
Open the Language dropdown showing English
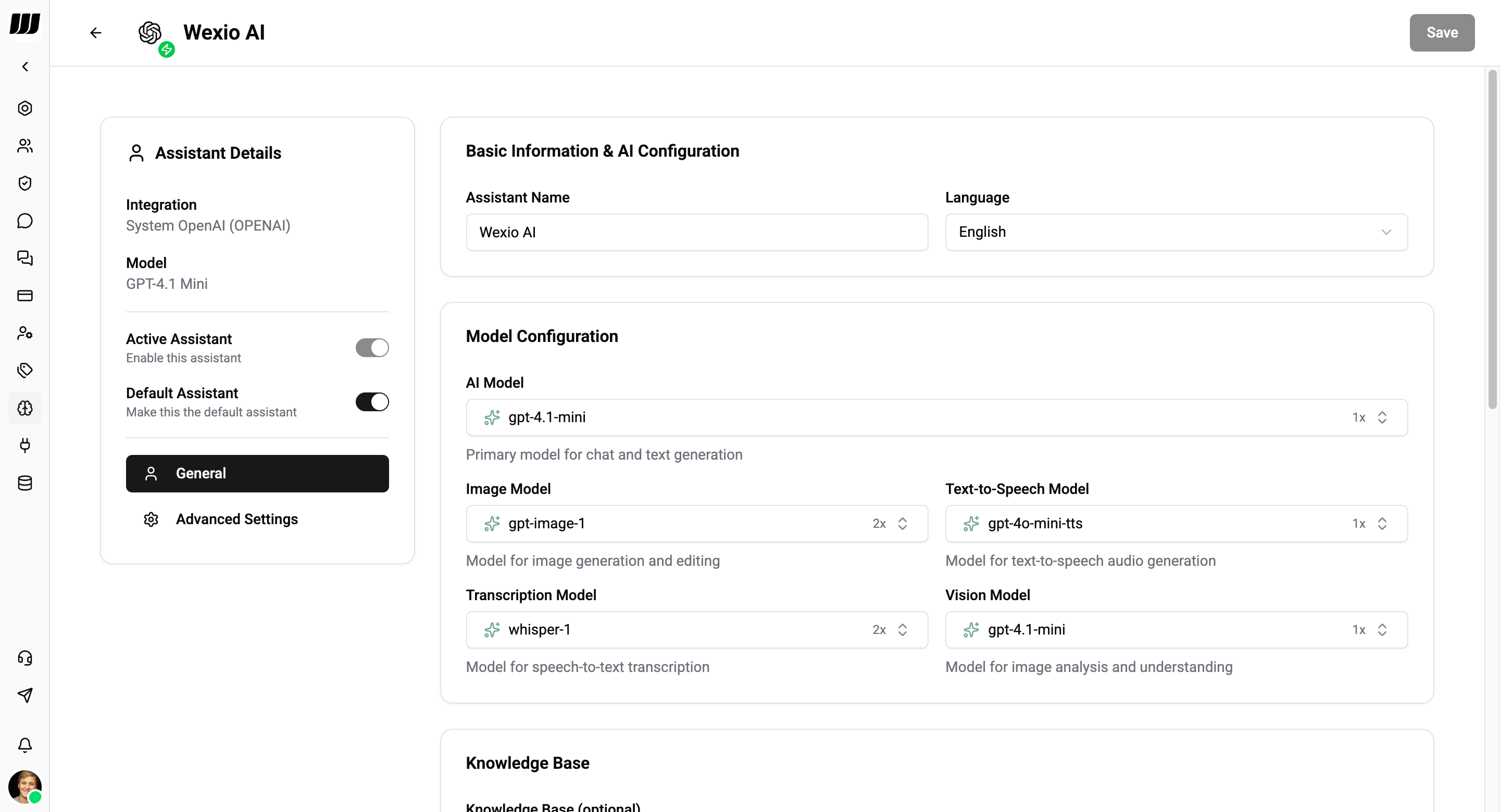(x=1176, y=232)
